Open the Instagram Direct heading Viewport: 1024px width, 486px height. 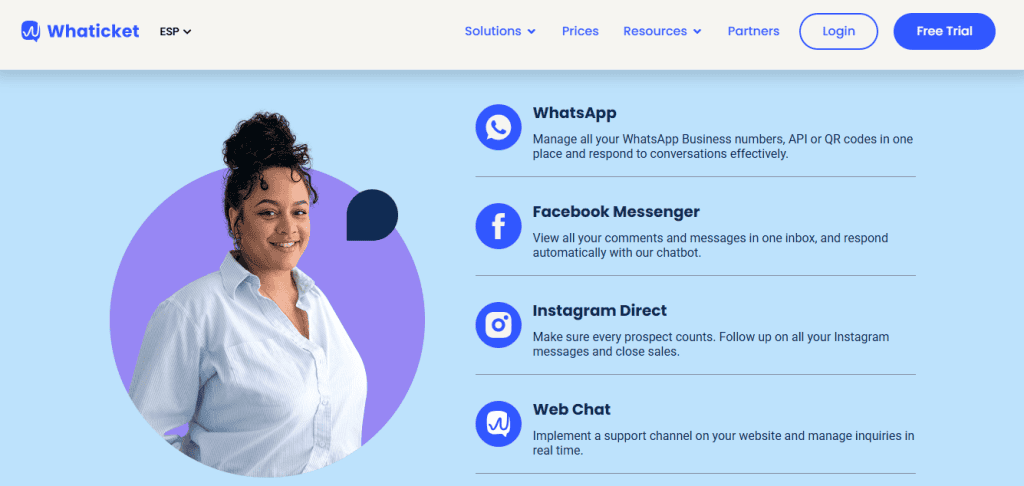pos(600,310)
